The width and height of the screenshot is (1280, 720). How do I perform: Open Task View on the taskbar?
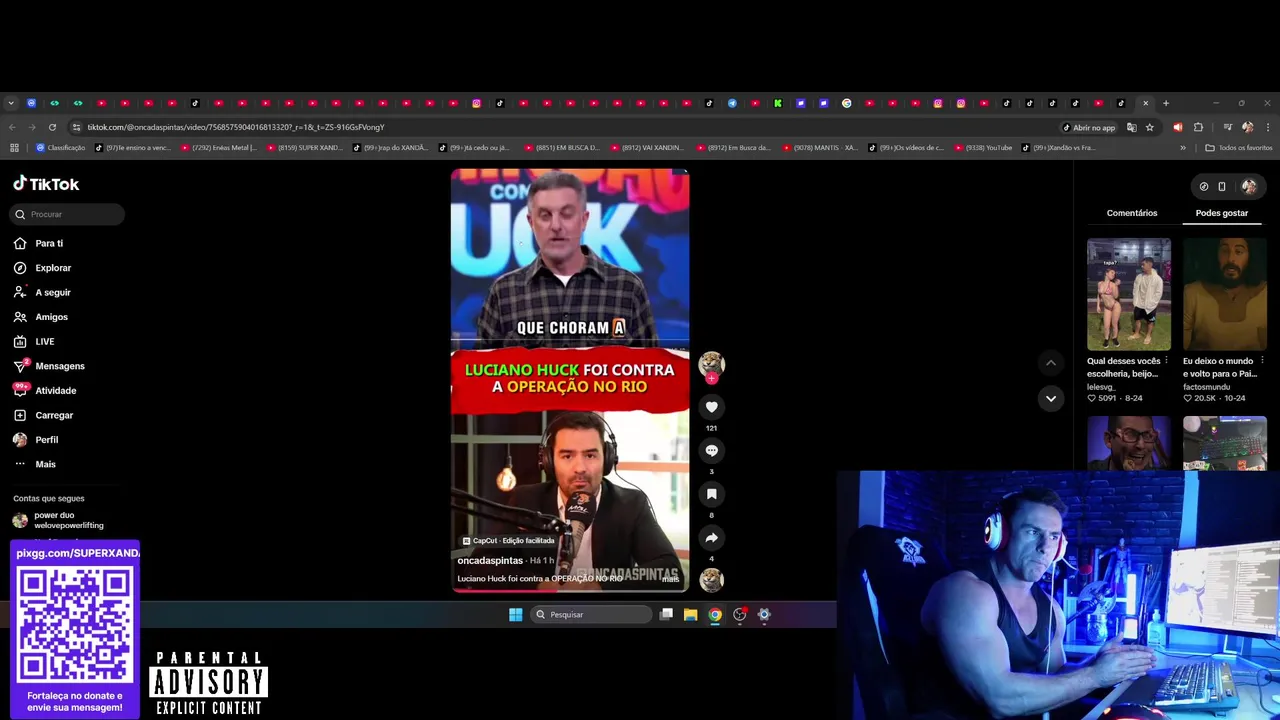click(666, 614)
